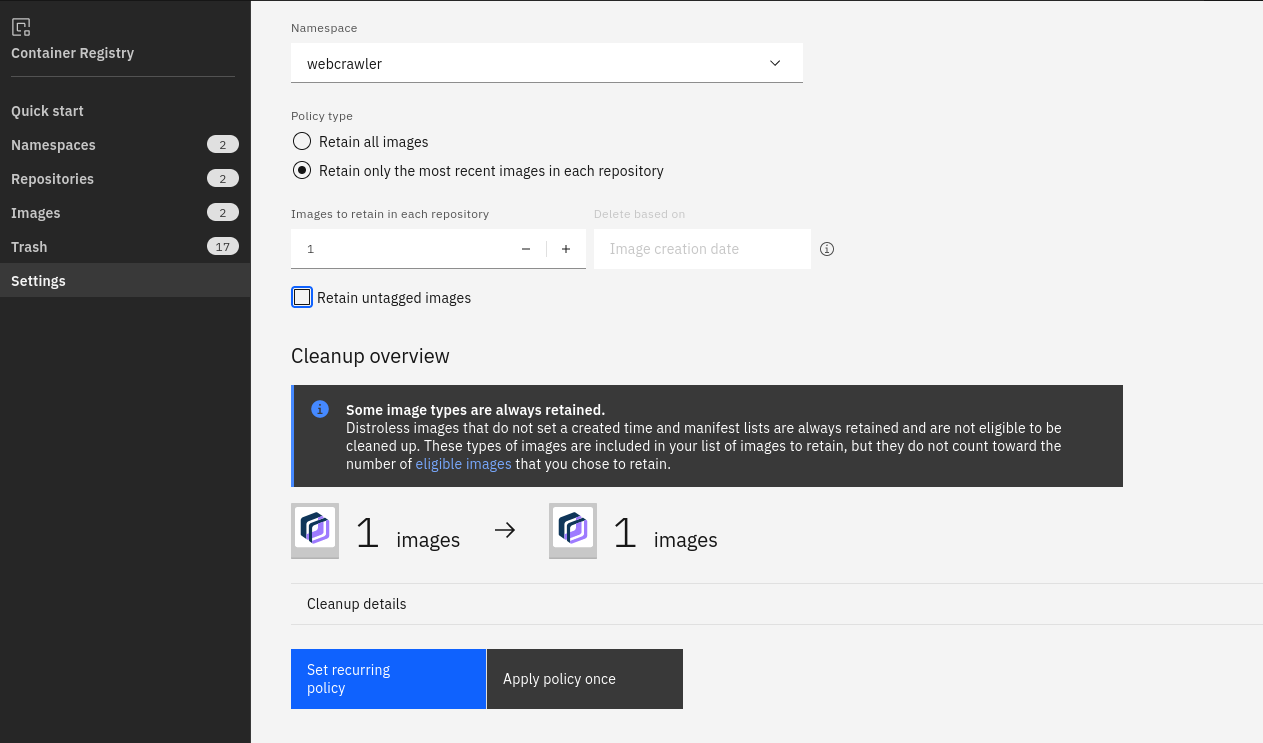Go to Trash in the sidebar
The image size is (1263, 743).
[x=29, y=247]
